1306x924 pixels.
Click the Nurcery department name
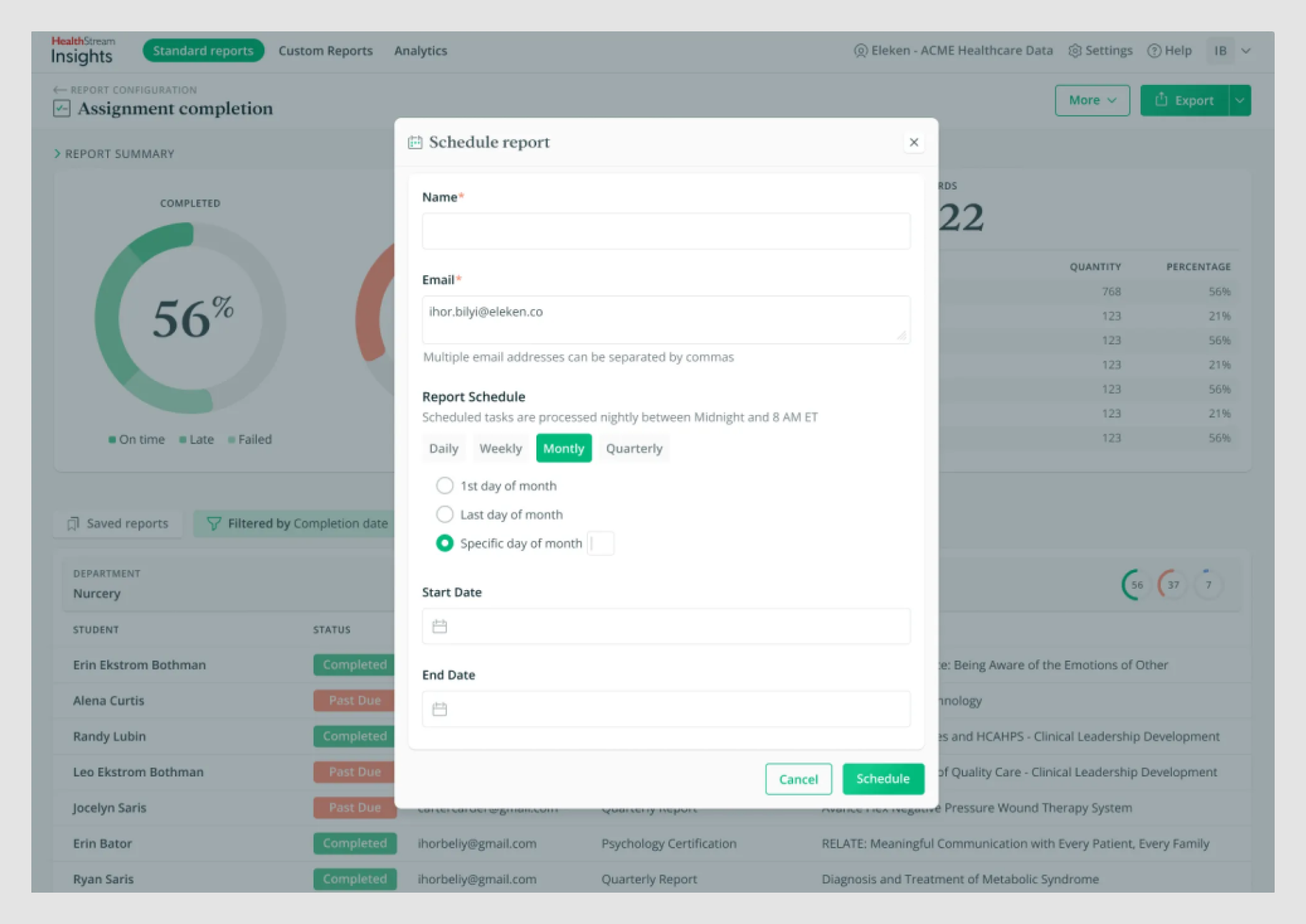click(97, 593)
